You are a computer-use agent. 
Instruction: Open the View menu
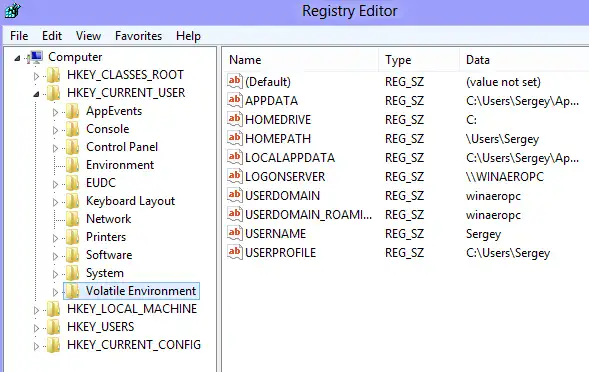coord(88,36)
